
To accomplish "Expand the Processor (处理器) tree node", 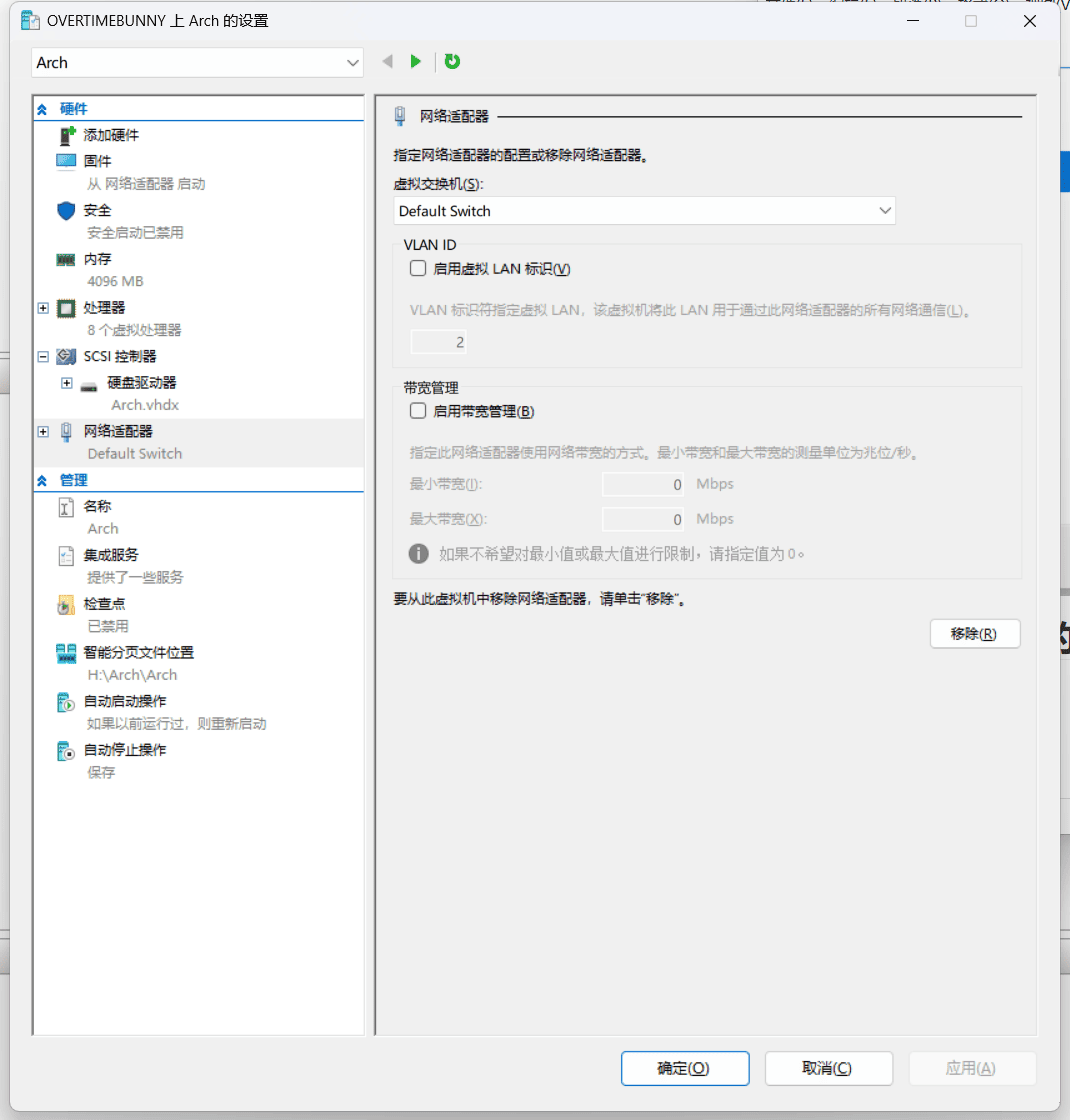I will 43,308.
